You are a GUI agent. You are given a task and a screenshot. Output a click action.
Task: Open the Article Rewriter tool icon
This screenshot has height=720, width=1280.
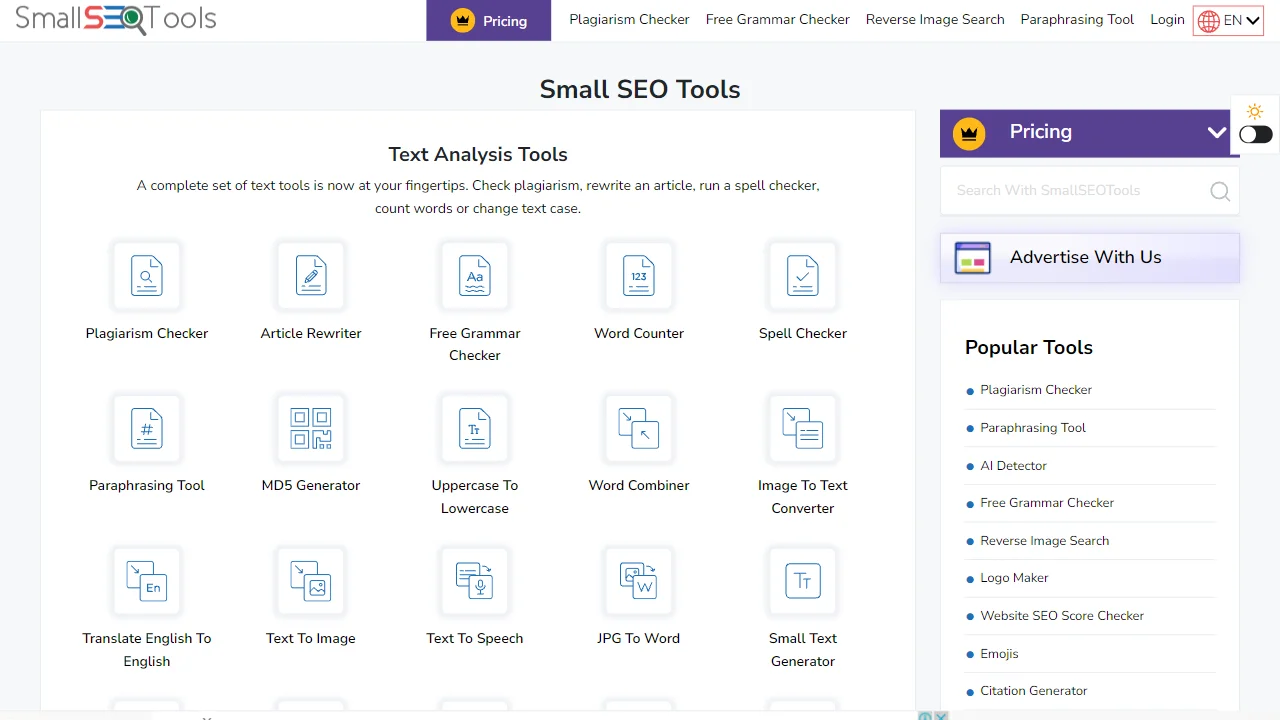tap(311, 275)
